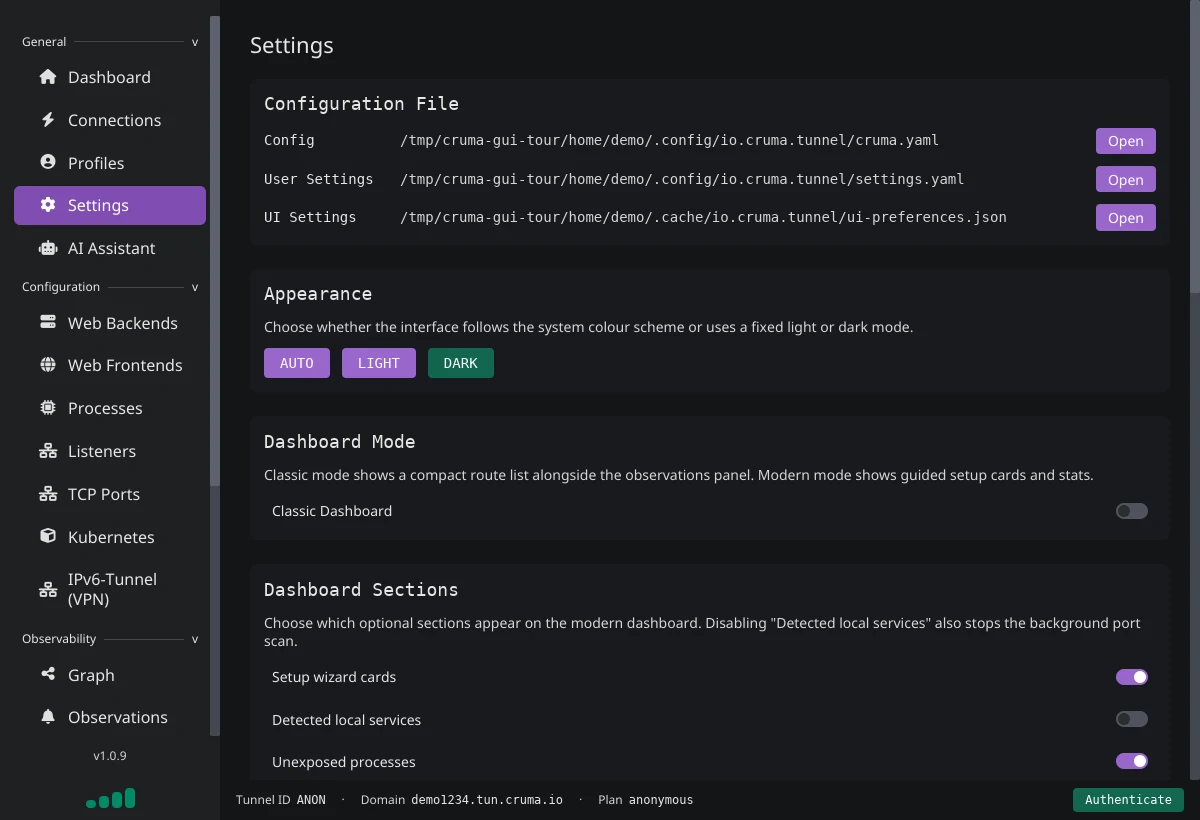Navigate to Web Backends
The height and width of the screenshot is (820, 1200).
click(x=110, y=323)
